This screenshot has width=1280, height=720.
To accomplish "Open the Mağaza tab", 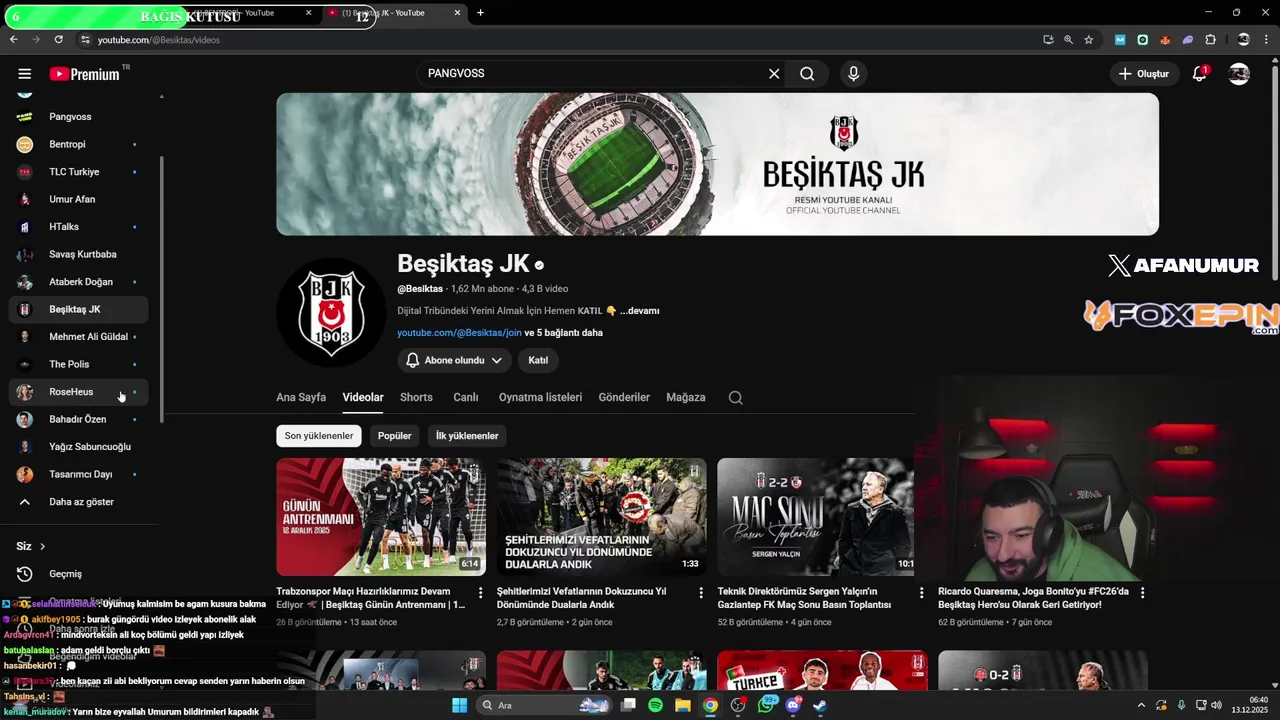I will tap(686, 398).
